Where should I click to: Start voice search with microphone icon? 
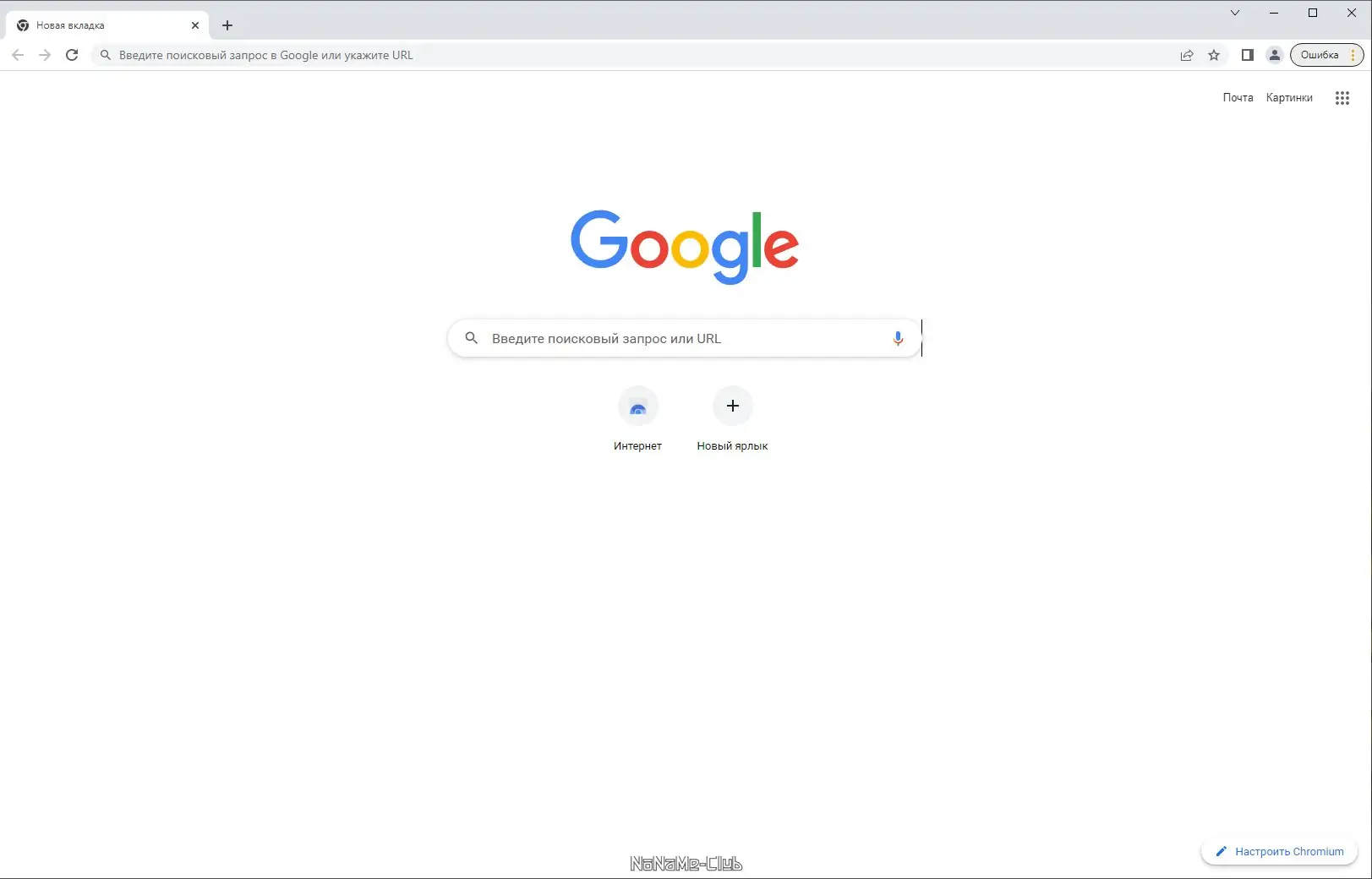point(898,338)
